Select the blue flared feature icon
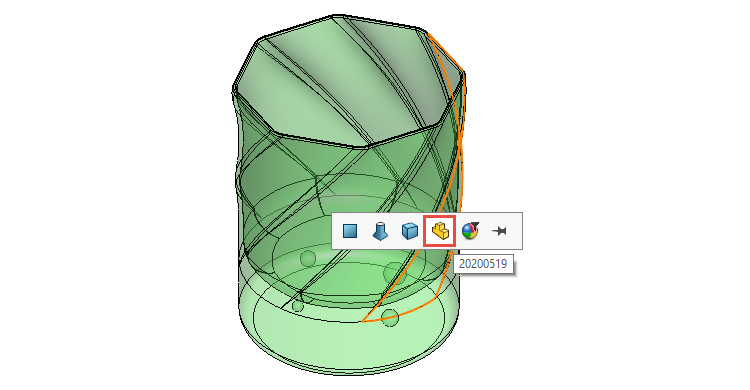This screenshot has height=390, width=750. tap(380, 231)
